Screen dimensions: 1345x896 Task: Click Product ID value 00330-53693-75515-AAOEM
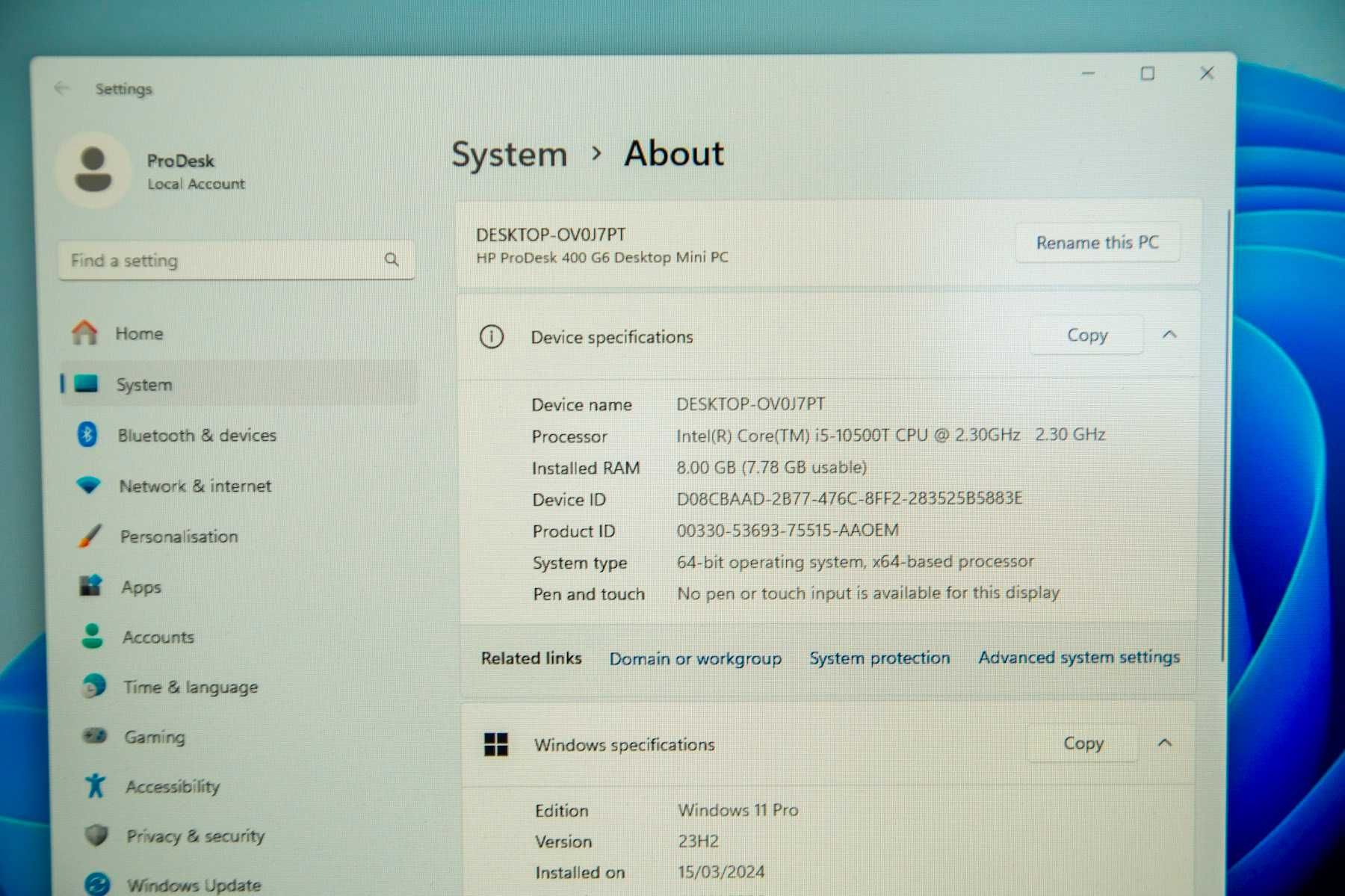[788, 530]
